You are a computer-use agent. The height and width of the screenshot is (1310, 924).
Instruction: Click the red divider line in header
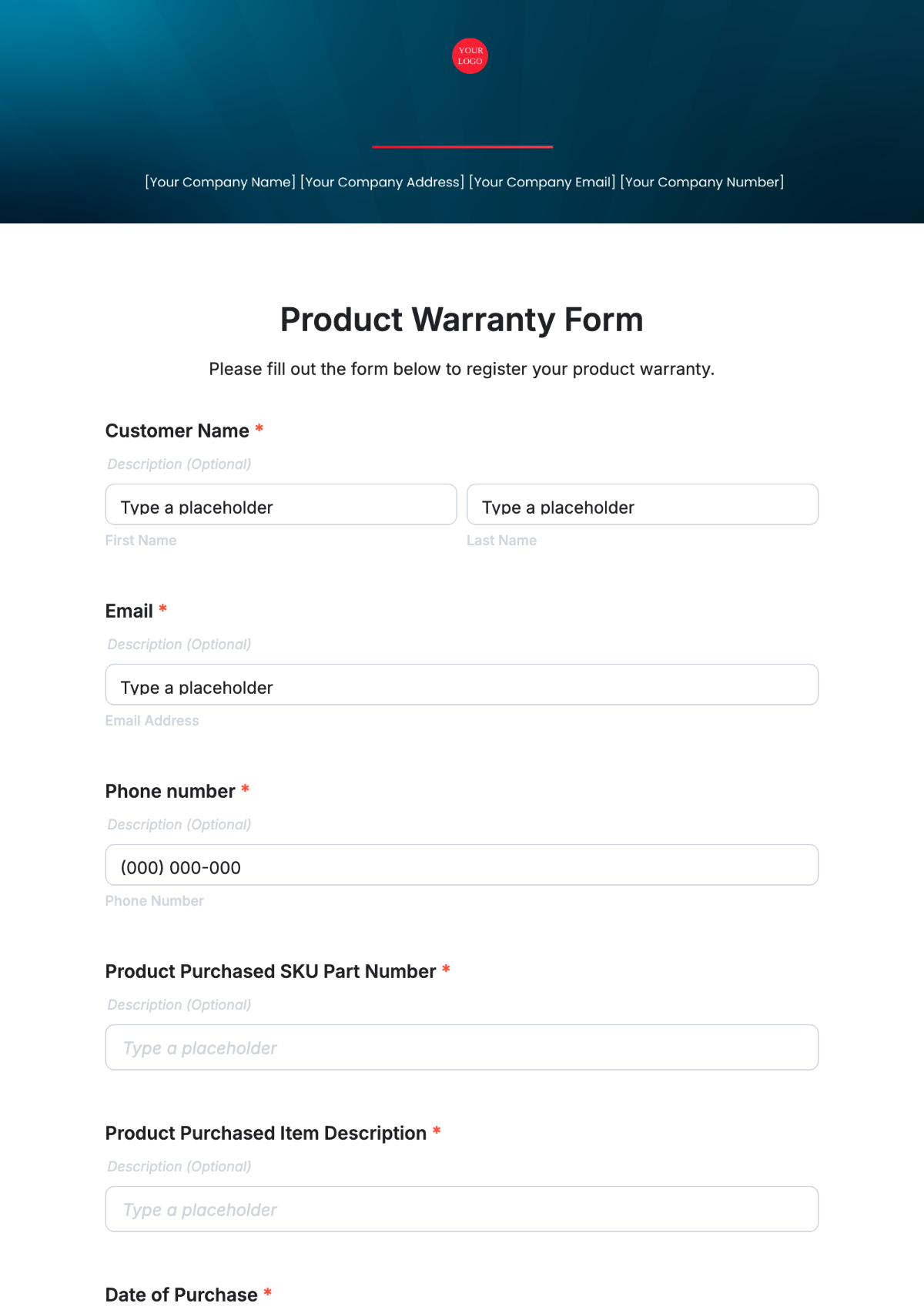click(462, 146)
